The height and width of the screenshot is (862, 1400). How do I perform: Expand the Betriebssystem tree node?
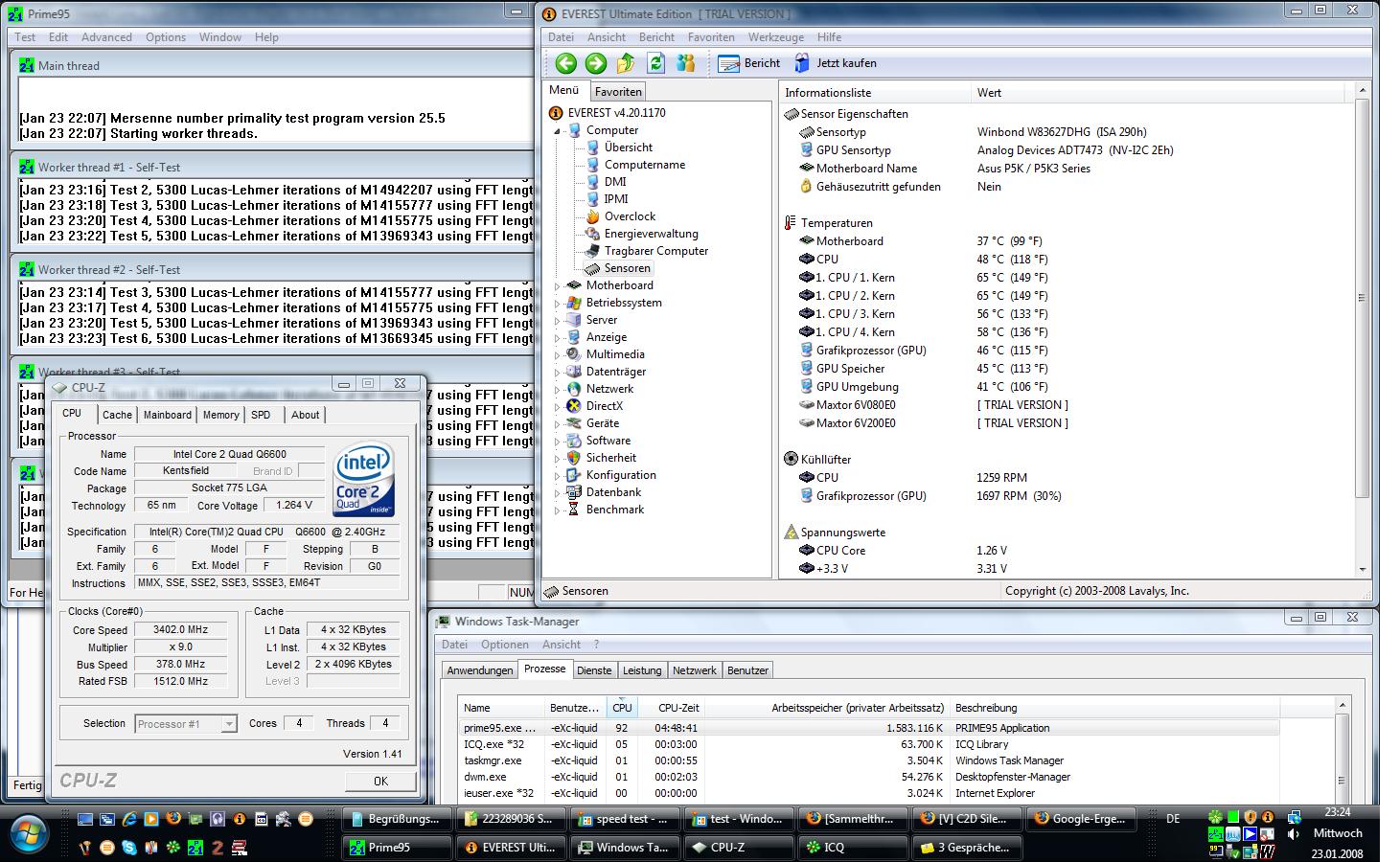557,303
